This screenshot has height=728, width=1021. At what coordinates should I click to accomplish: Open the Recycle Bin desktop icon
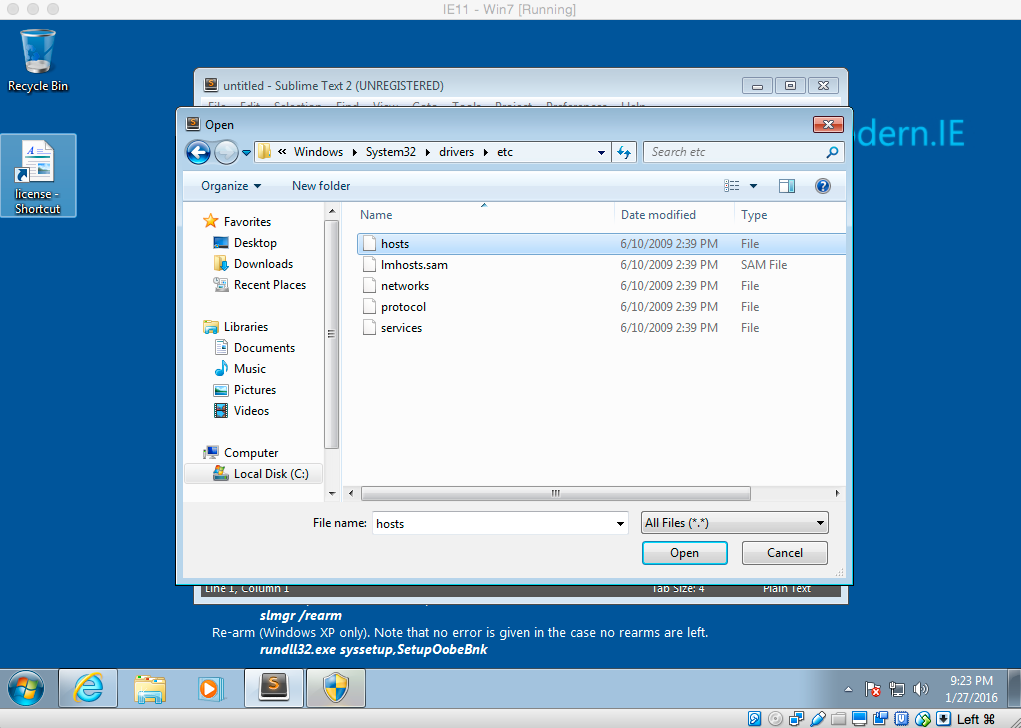point(38,61)
